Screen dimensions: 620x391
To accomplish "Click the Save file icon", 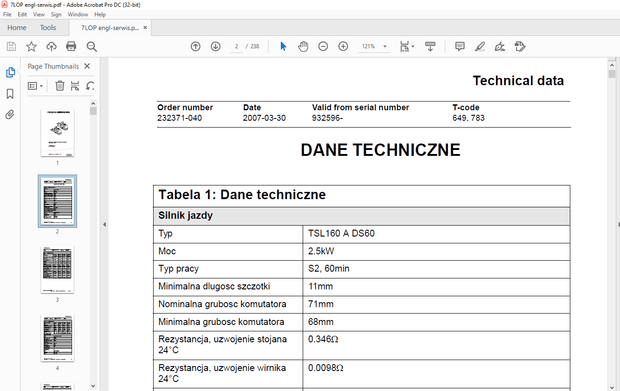I will 11,47.
